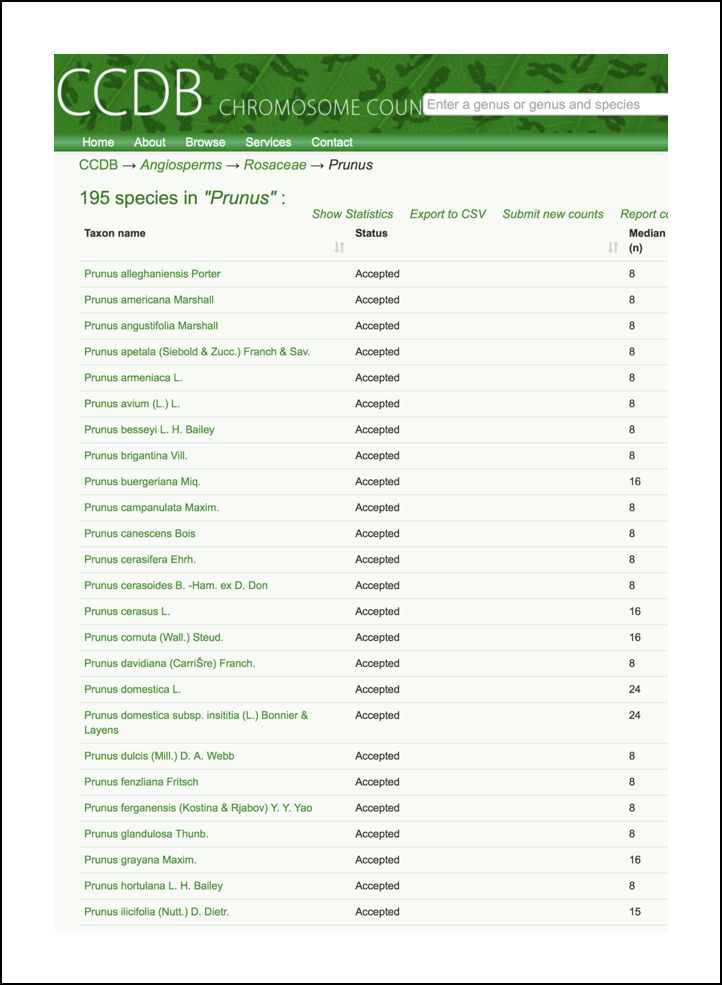Open Prunus americana Marshall entry
722x985 pixels.
pos(149,300)
